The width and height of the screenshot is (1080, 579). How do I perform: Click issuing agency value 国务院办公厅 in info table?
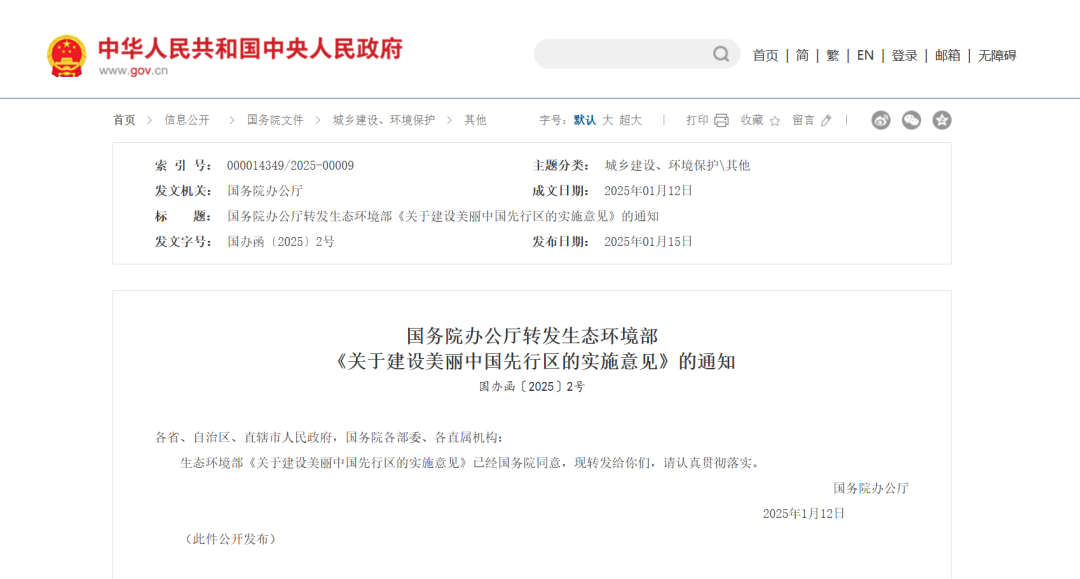[x=265, y=191]
